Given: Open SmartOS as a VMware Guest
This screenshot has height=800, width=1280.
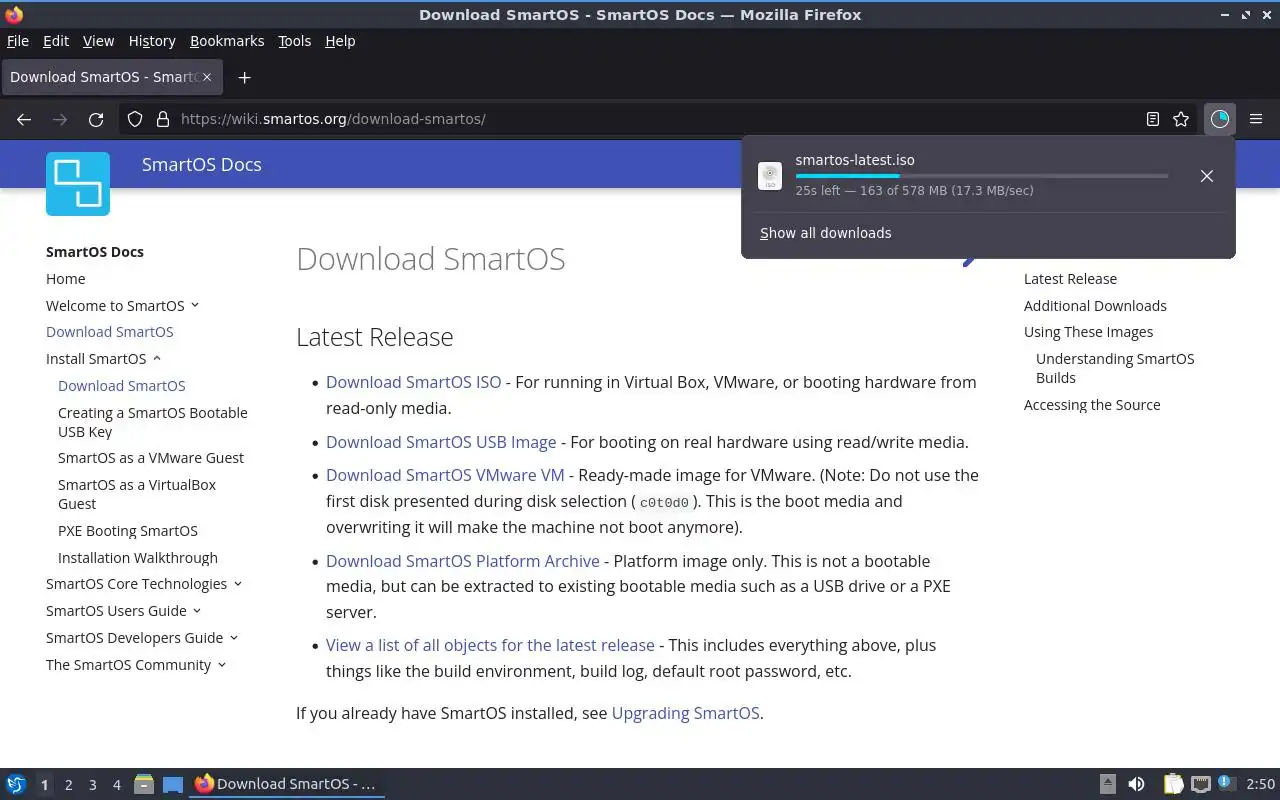Looking at the screenshot, I should 151,458.
